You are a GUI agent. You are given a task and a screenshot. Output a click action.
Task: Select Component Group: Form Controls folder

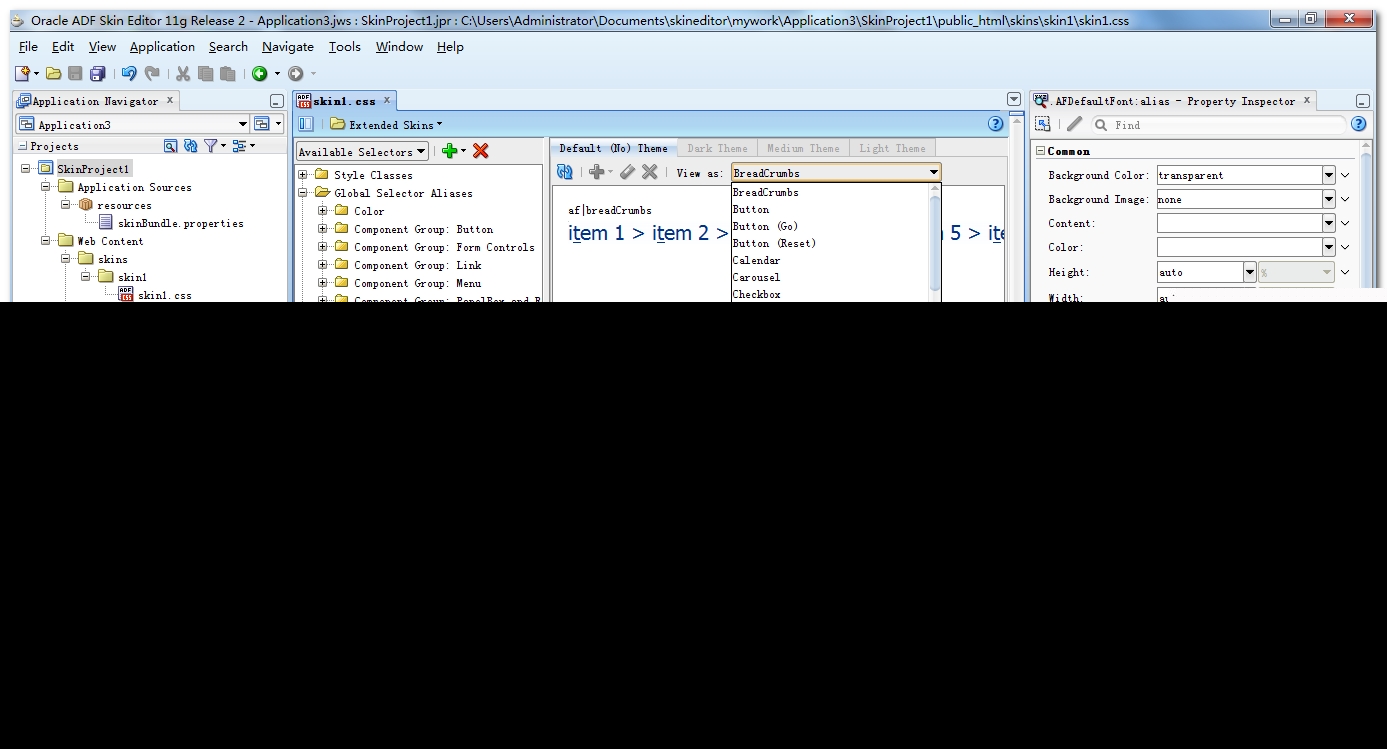click(444, 247)
